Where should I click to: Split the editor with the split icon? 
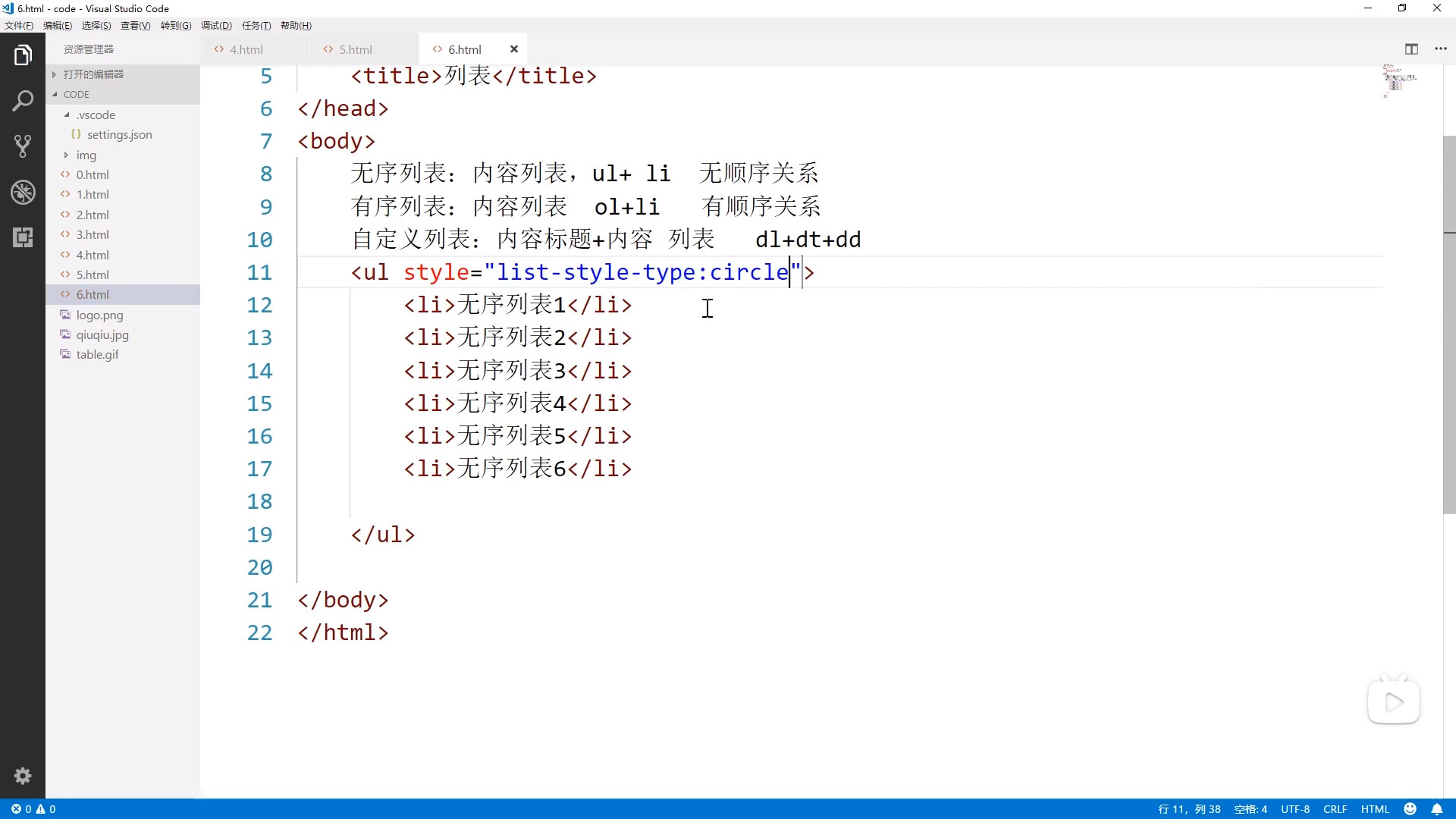pos(1411,49)
